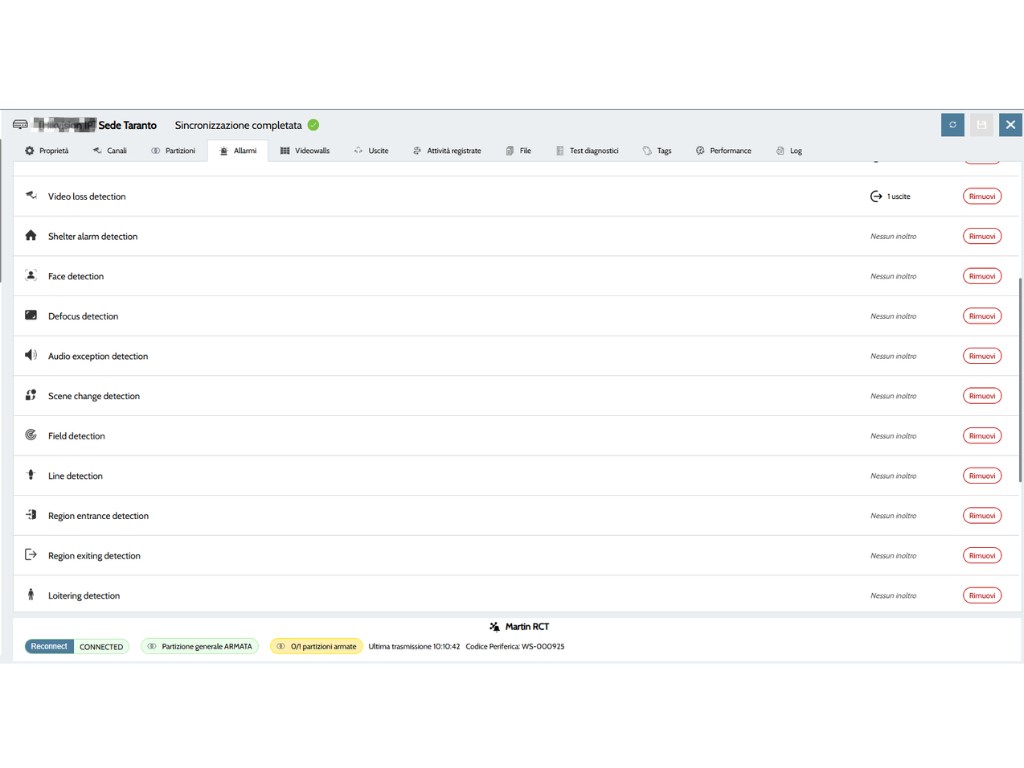
Task: Click the Loitering detection person icon
Action: click(x=31, y=594)
